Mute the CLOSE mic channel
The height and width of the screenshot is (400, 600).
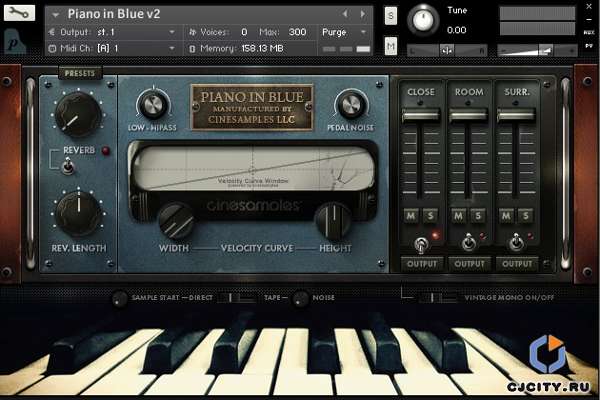(x=411, y=216)
